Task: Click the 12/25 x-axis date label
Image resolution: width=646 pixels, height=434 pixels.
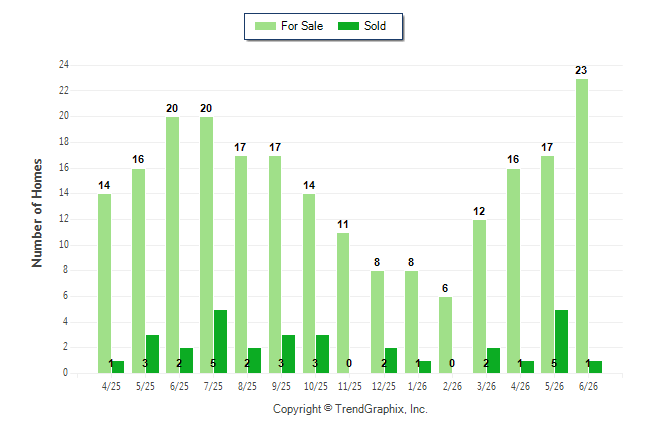Action: [x=384, y=386]
